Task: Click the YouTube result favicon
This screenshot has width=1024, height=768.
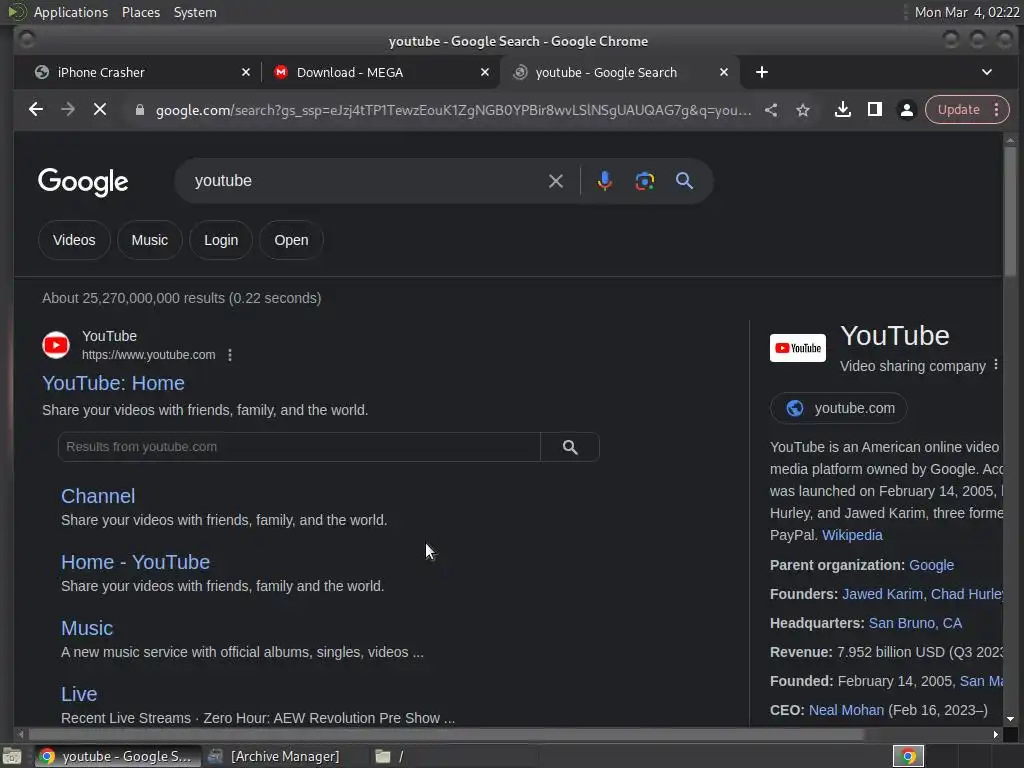Action: pos(56,345)
